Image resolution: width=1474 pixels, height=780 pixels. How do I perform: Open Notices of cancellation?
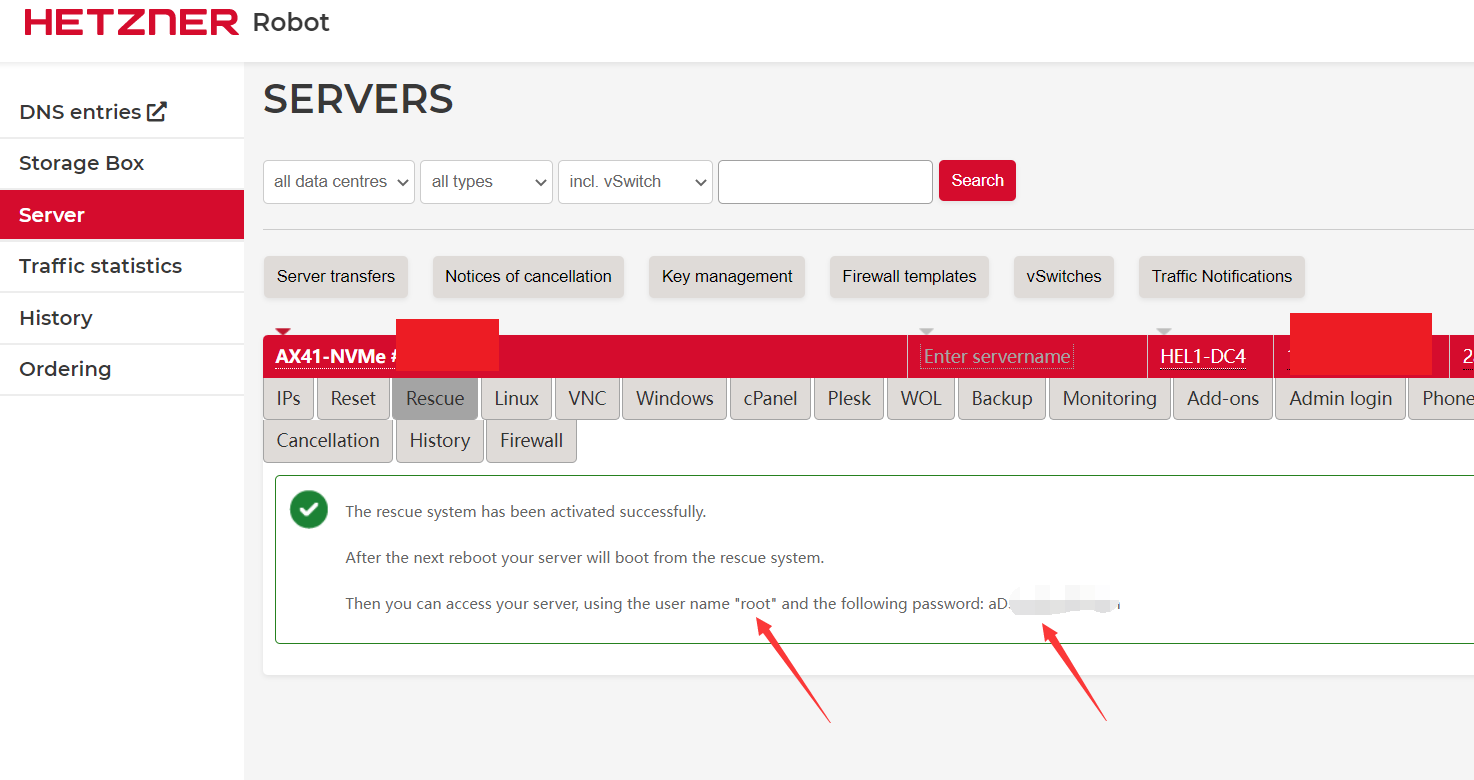click(528, 277)
